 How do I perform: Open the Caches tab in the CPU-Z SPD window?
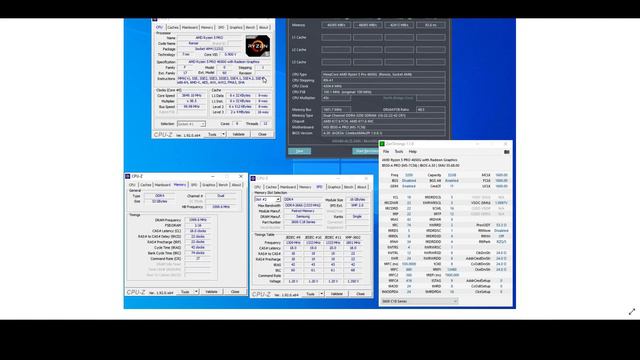pyautogui.click(x=271, y=187)
